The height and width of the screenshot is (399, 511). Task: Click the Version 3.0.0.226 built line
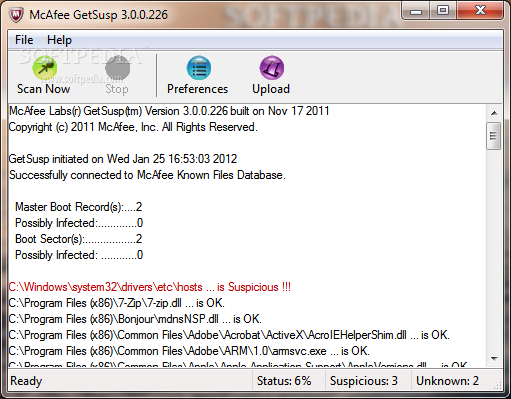pos(169,111)
